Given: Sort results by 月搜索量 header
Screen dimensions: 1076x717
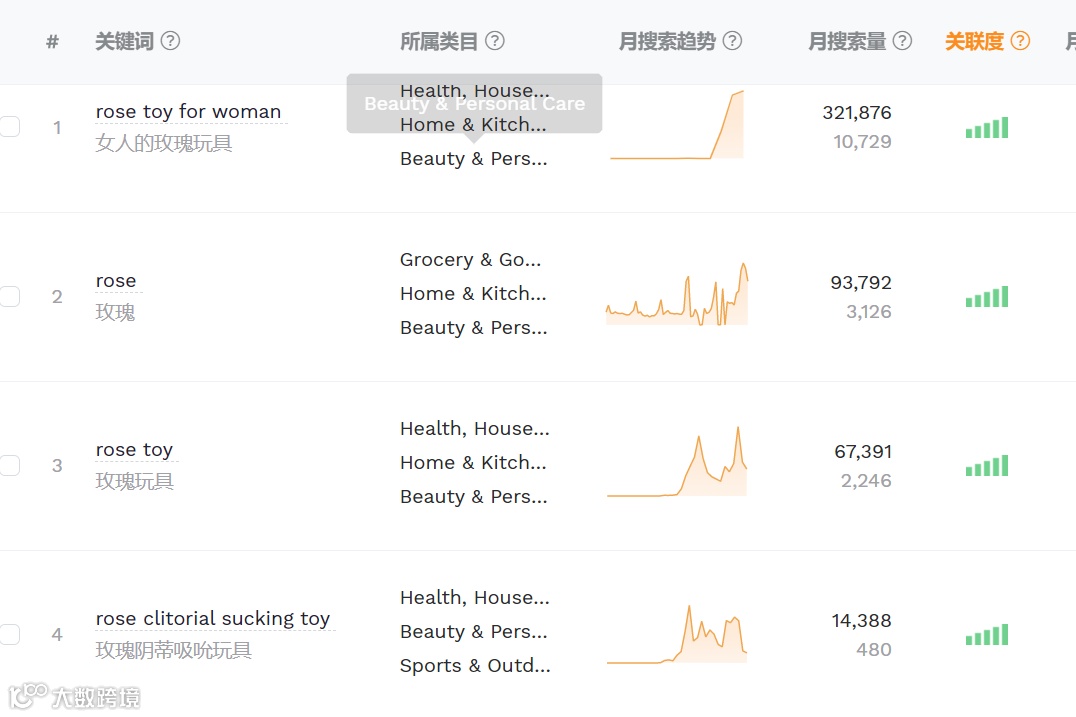Looking at the screenshot, I should pos(850,41).
